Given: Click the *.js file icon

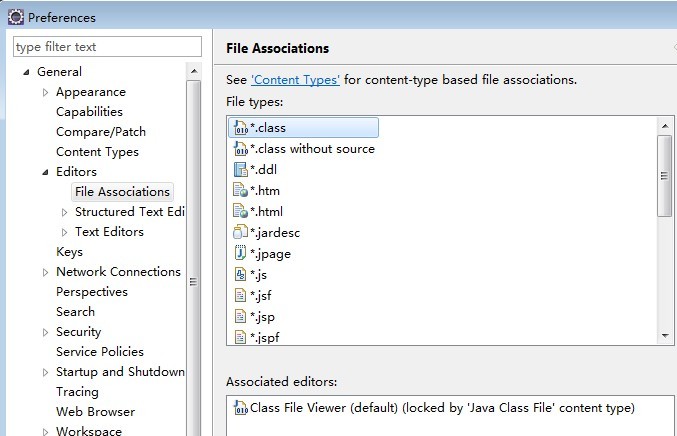Looking at the screenshot, I should [240, 275].
